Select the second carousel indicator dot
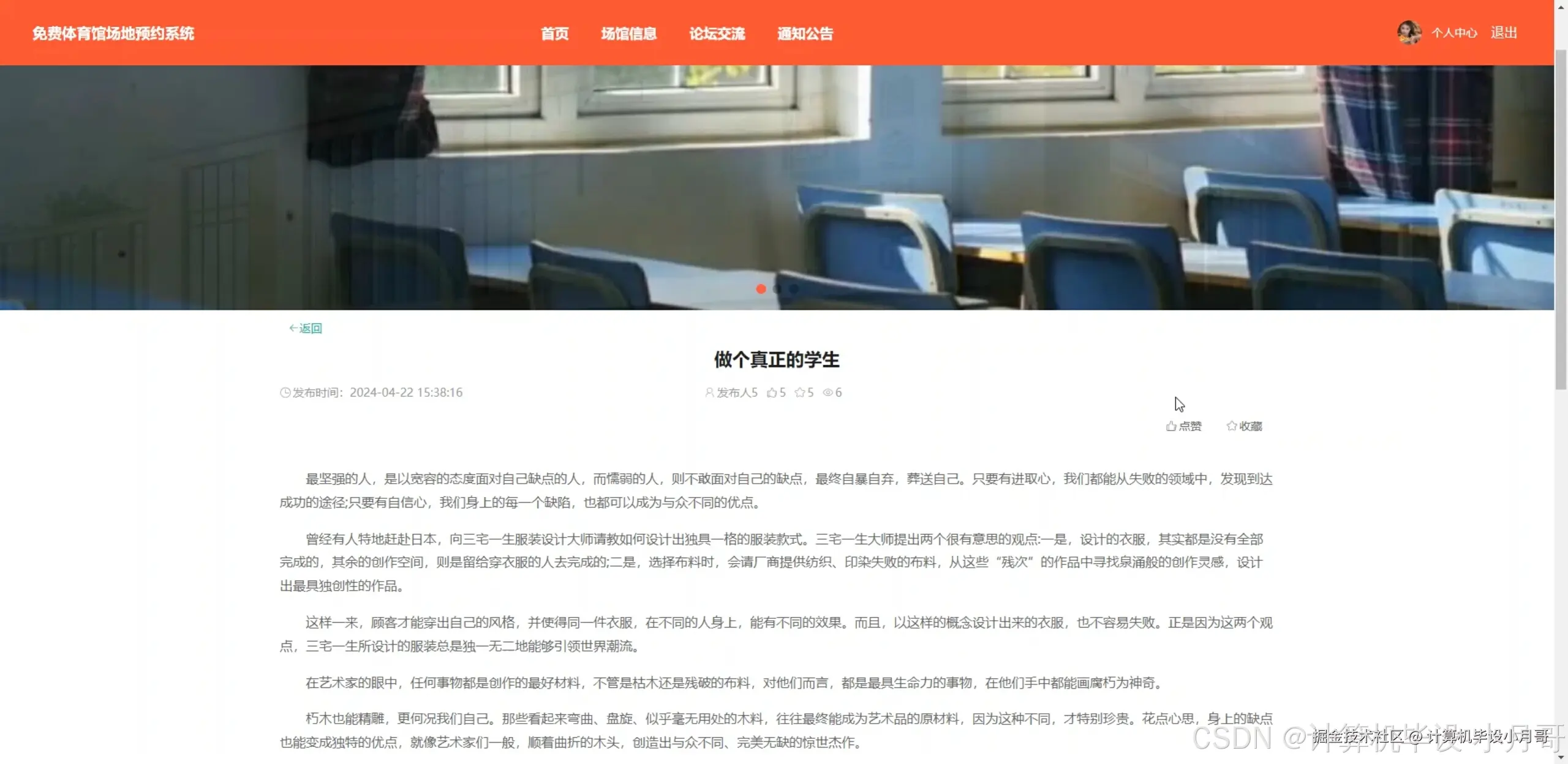Screen dimensions: 1568x764 [778, 290]
